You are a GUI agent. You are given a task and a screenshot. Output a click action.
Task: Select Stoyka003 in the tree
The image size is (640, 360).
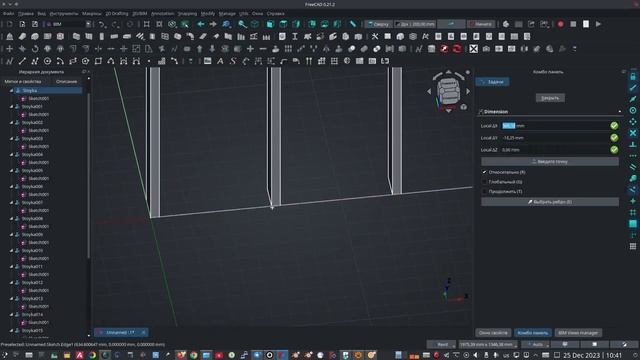(x=32, y=139)
